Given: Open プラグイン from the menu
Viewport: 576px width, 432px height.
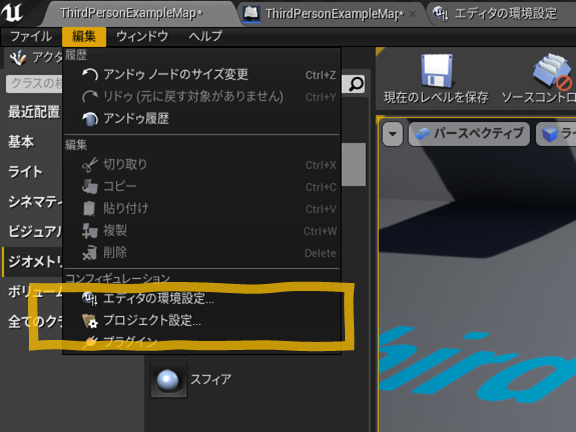Looking at the screenshot, I should point(202,342).
